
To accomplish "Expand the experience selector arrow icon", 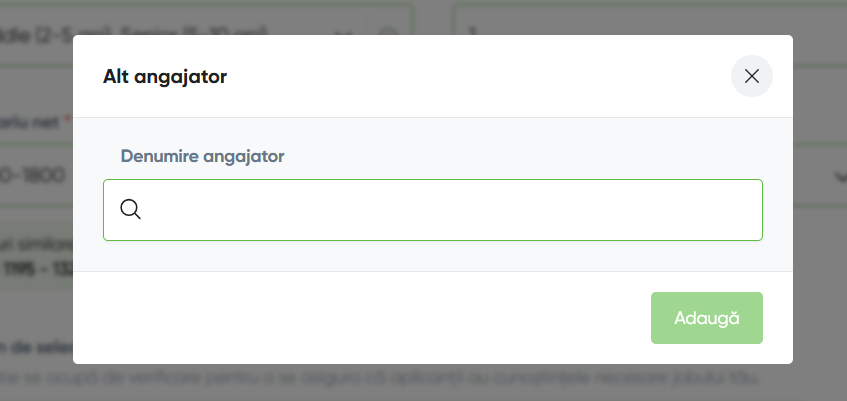I will [389, 32].
